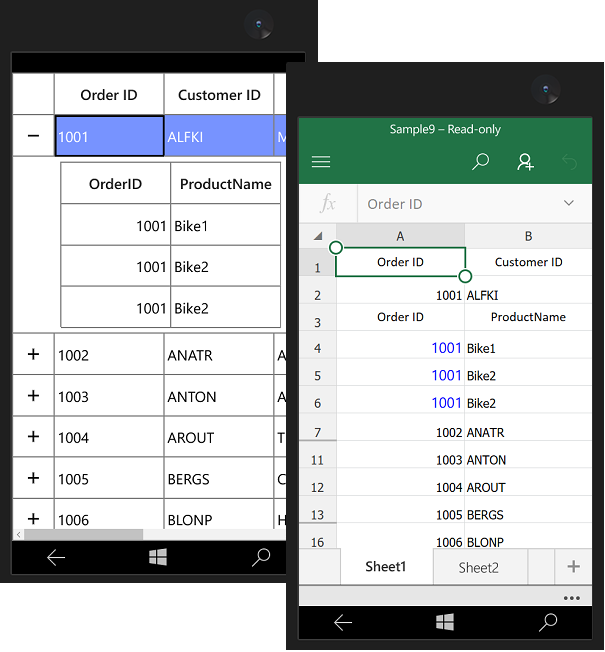Click the grid Order ID column header
The height and width of the screenshot is (652, 605).
109,94
